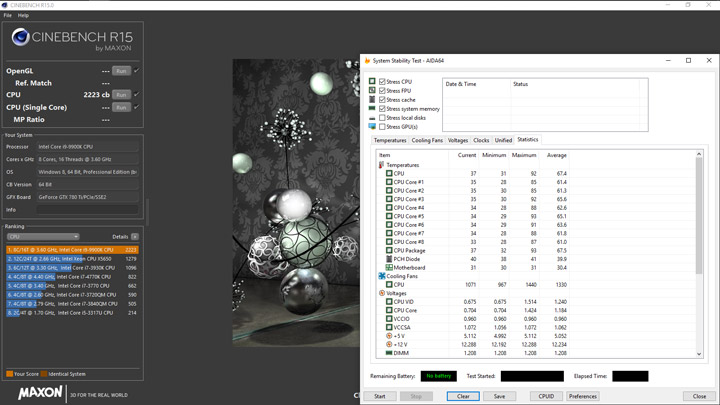Open the CPU ranking dropdown
720x405 pixels.
[42, 237]
